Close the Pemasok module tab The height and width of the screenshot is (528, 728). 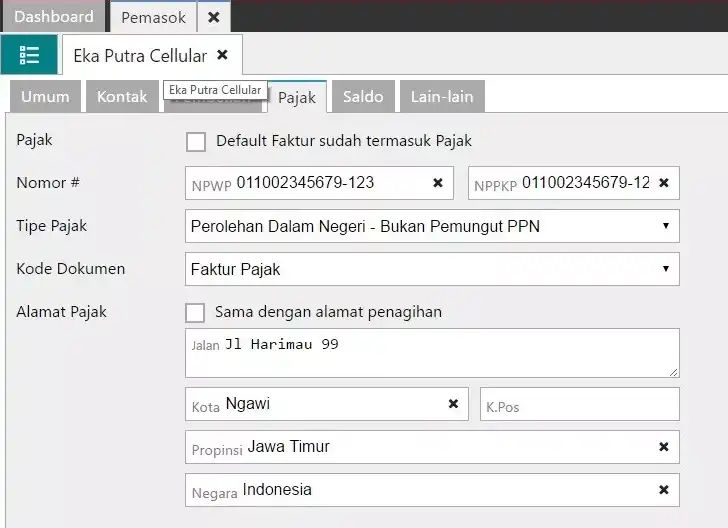pyautogui.click(x=214, y=17)
